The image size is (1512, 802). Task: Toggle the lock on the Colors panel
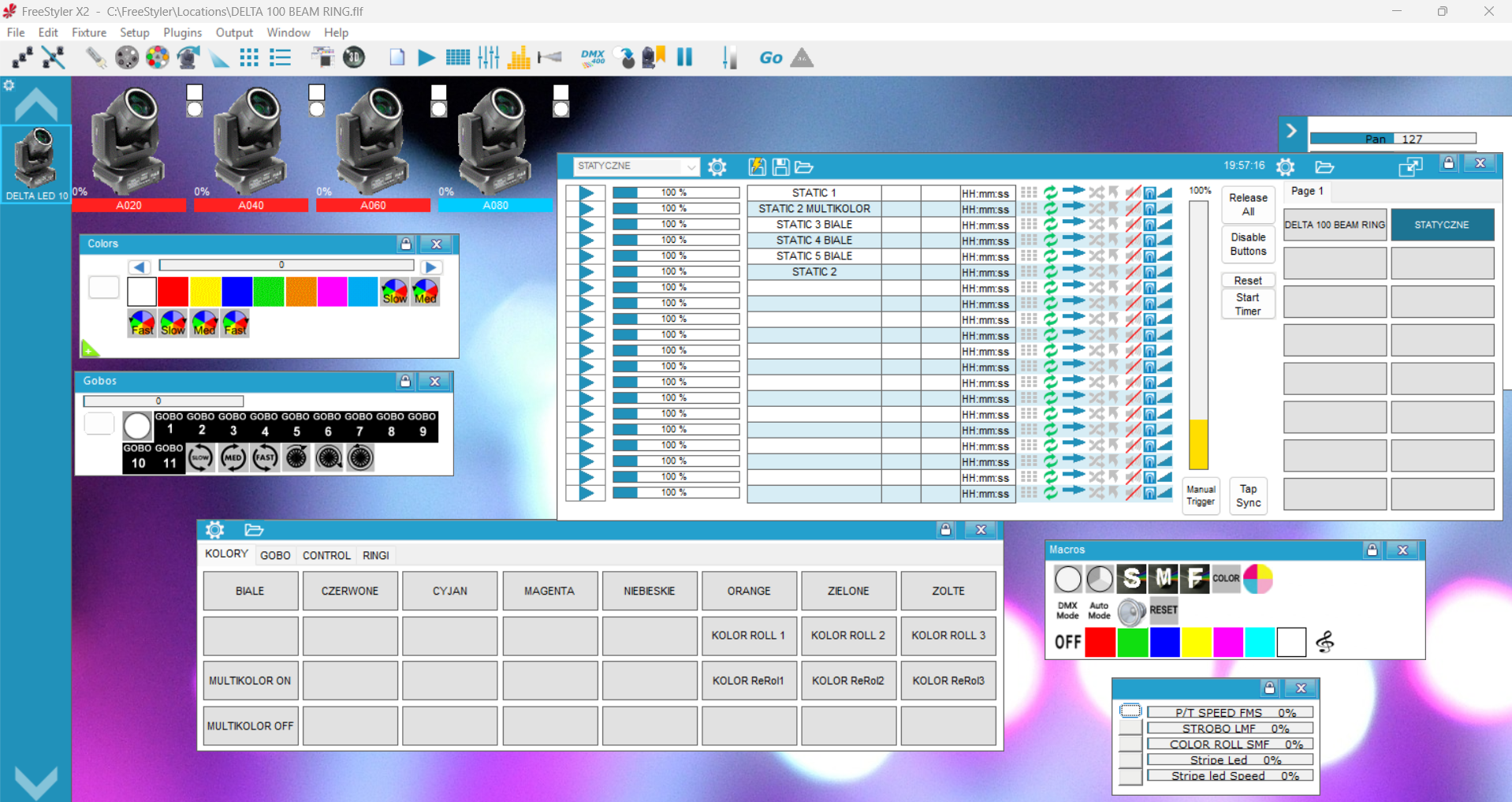tap(405, 244)
